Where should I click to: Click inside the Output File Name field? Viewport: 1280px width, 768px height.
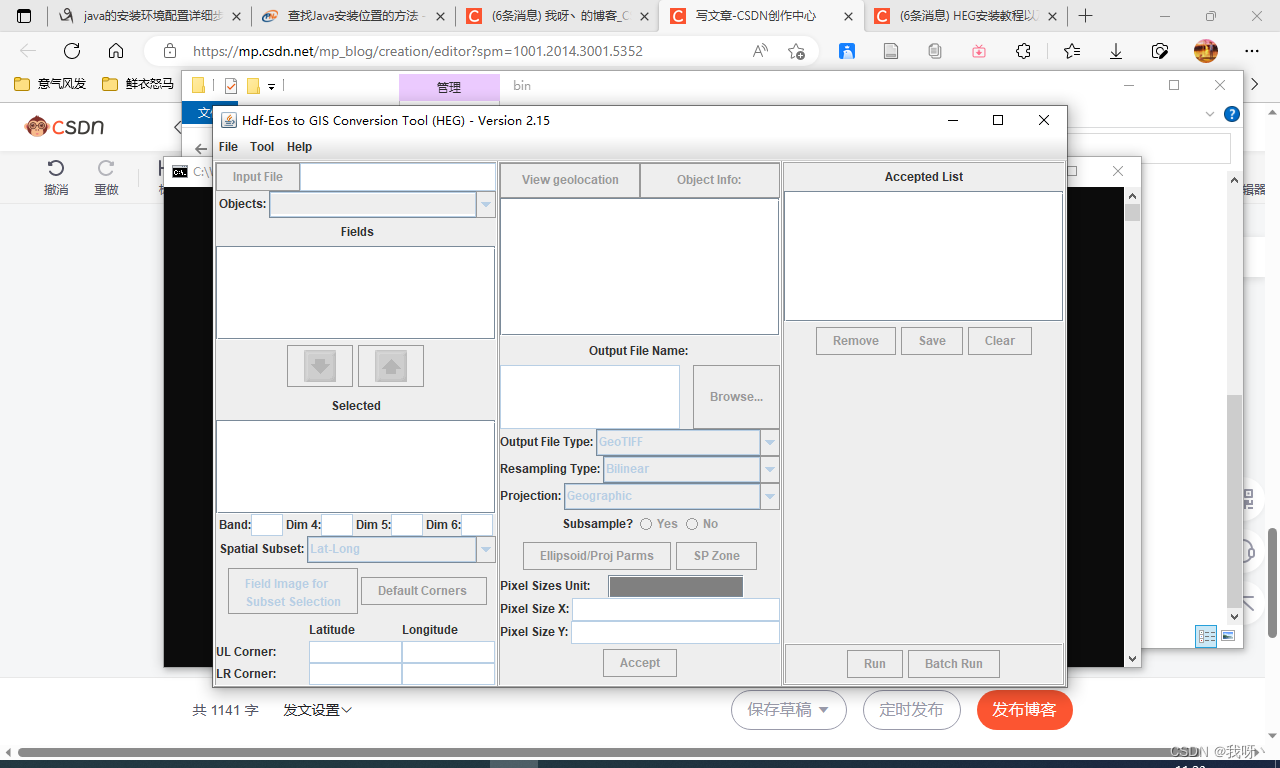pos(589,396)
